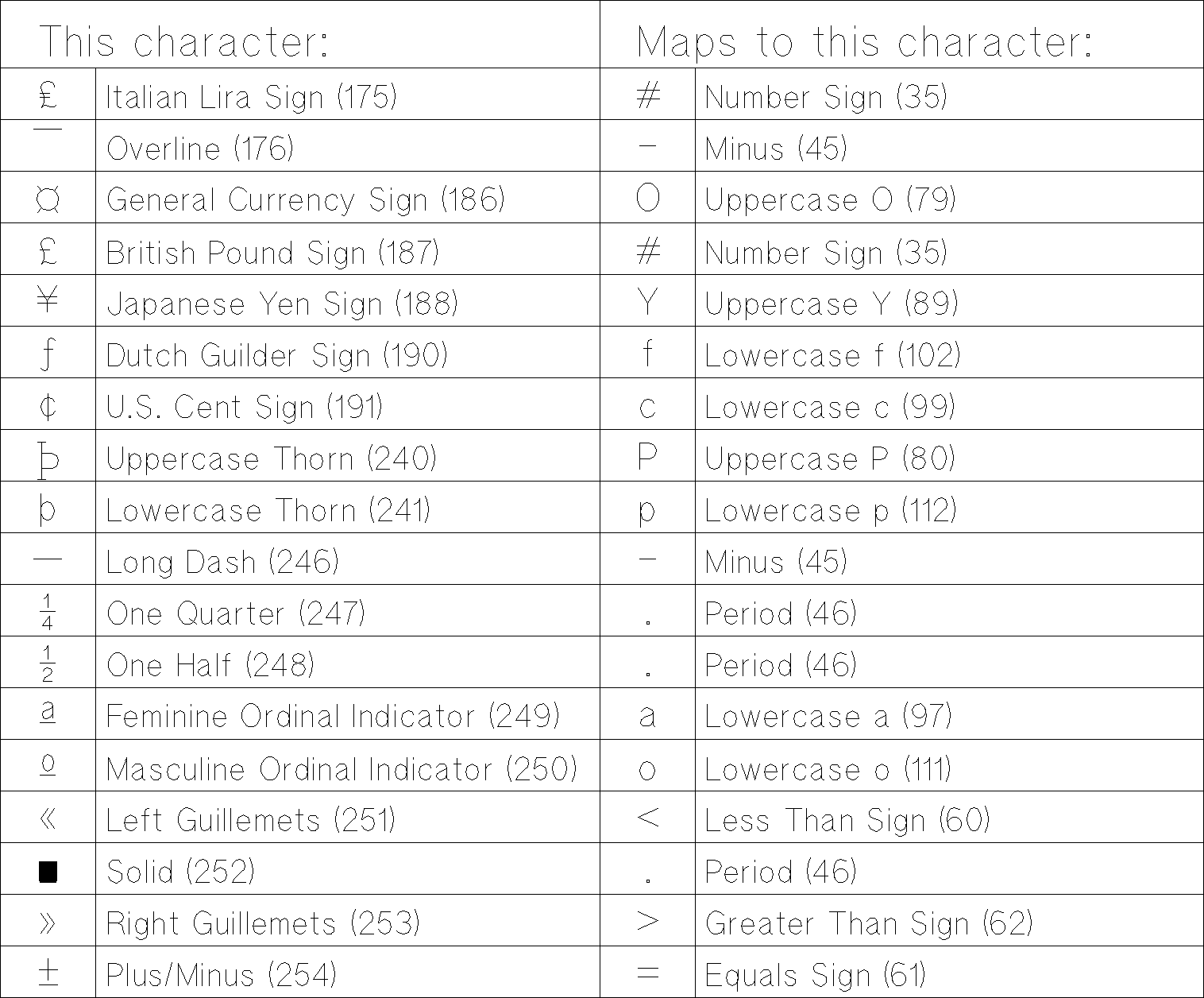This screenshot has width=1204, height=998.
Task: Select the Left Guillemets glyph
Action: pos(48,818)
